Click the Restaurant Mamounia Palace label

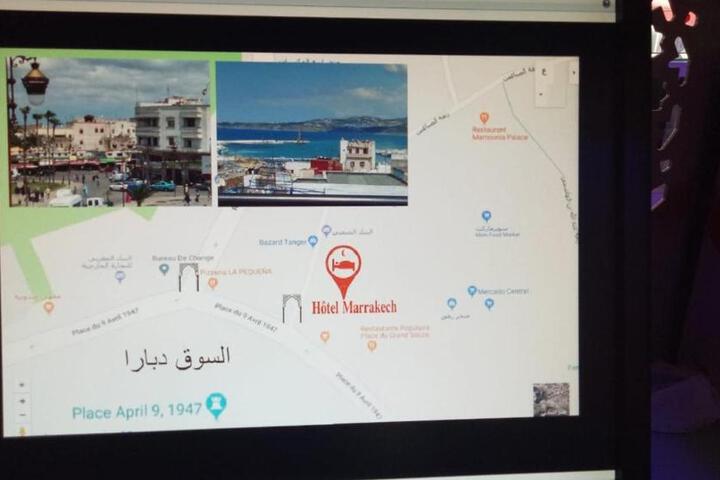click(500, 133)
